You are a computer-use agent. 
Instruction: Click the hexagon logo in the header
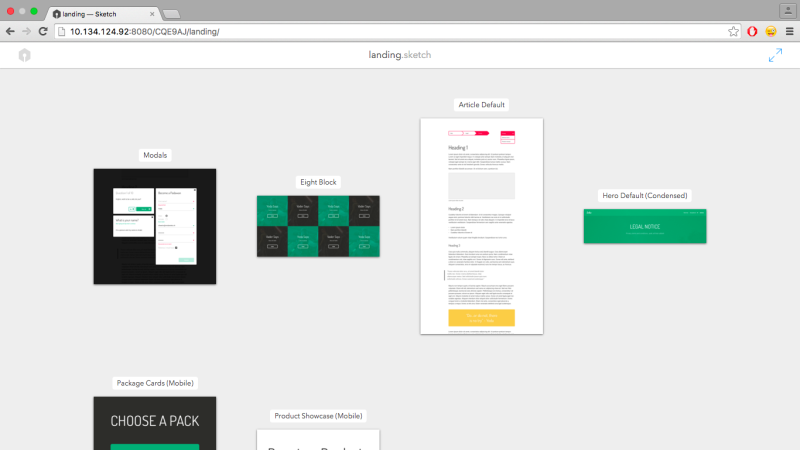(24, 56)
